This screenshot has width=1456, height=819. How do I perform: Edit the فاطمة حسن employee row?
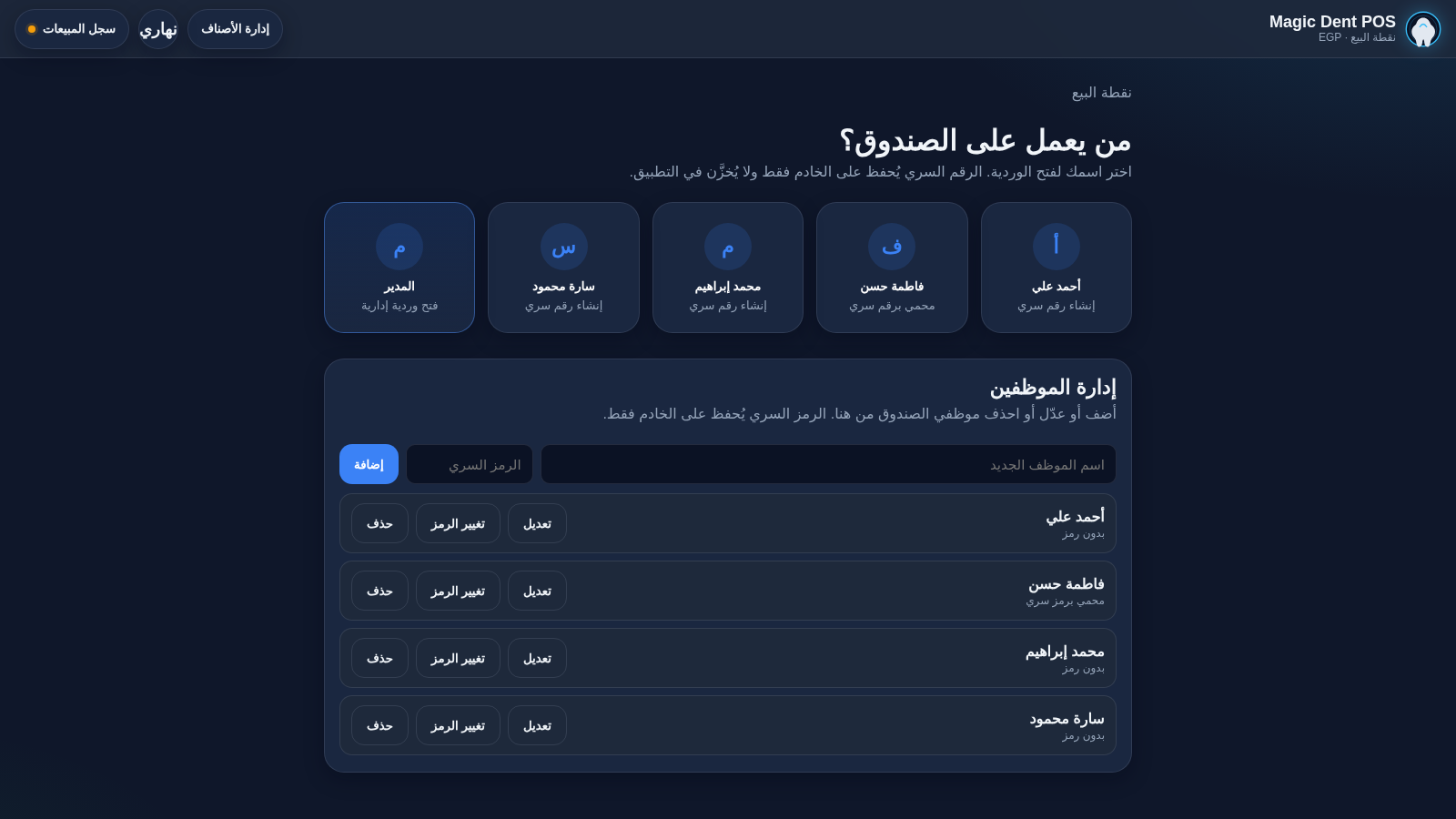point(537,591)
